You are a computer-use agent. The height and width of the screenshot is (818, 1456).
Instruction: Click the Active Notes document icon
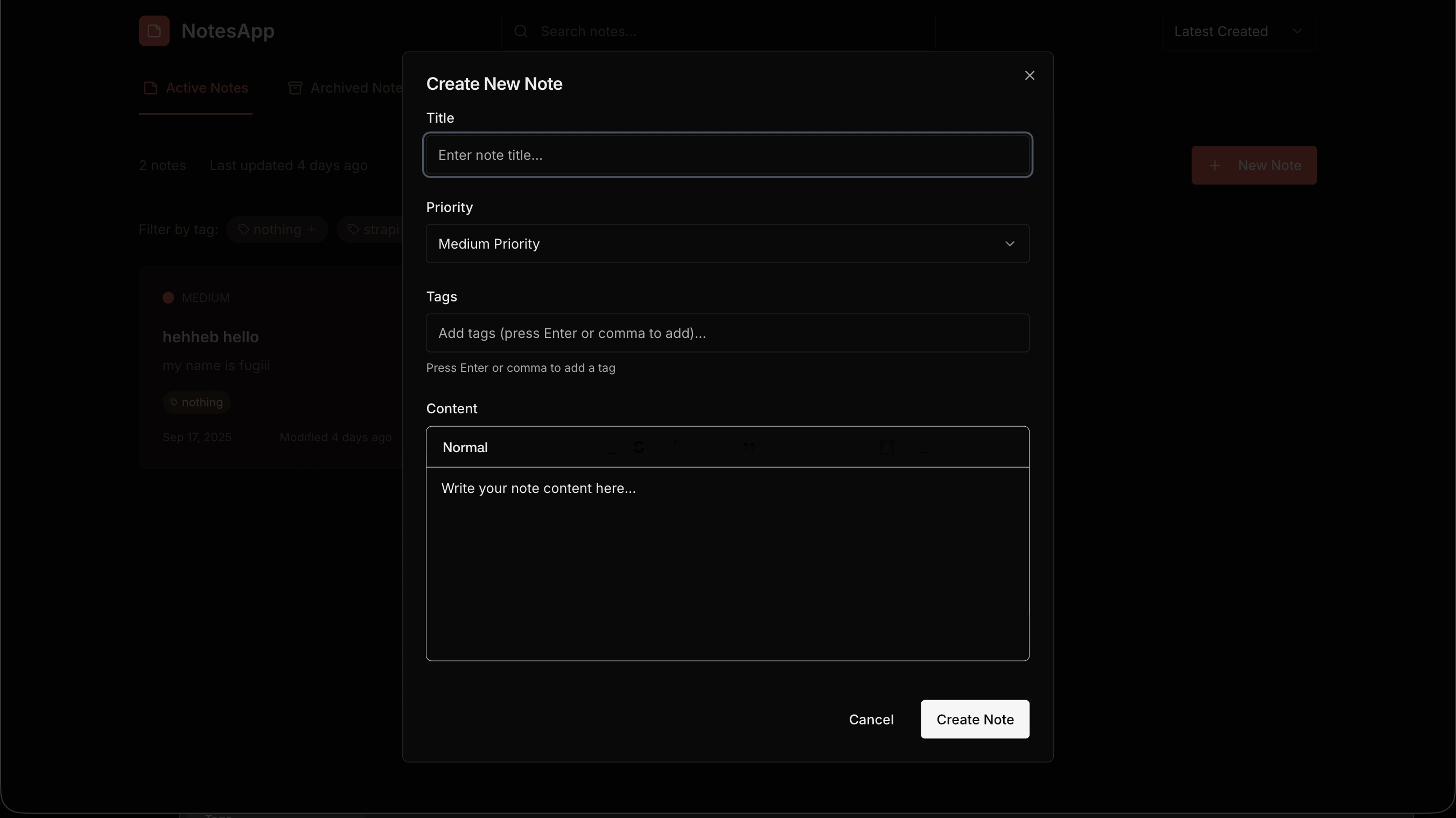150,88
